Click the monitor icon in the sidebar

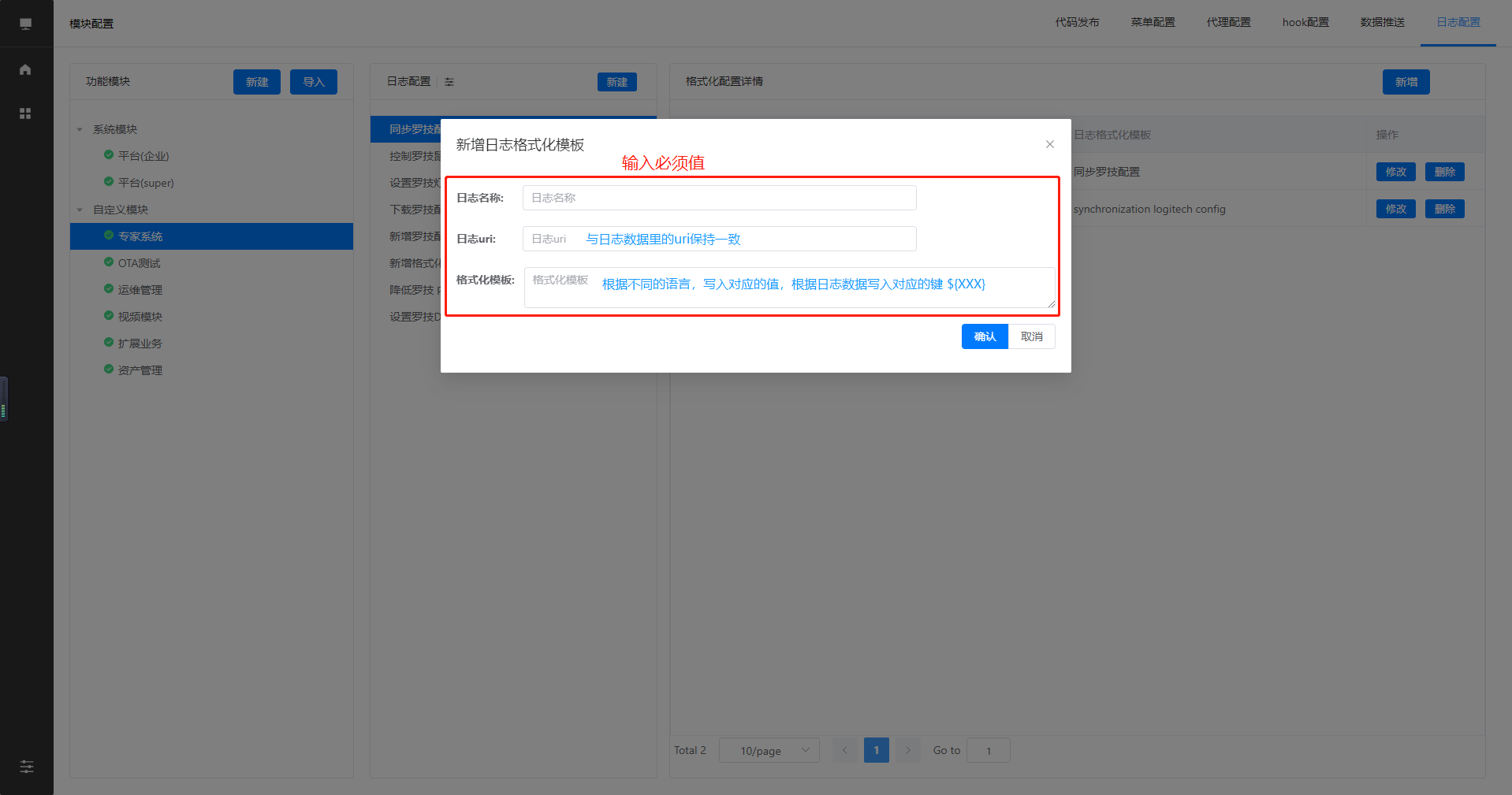pos(25,24)
